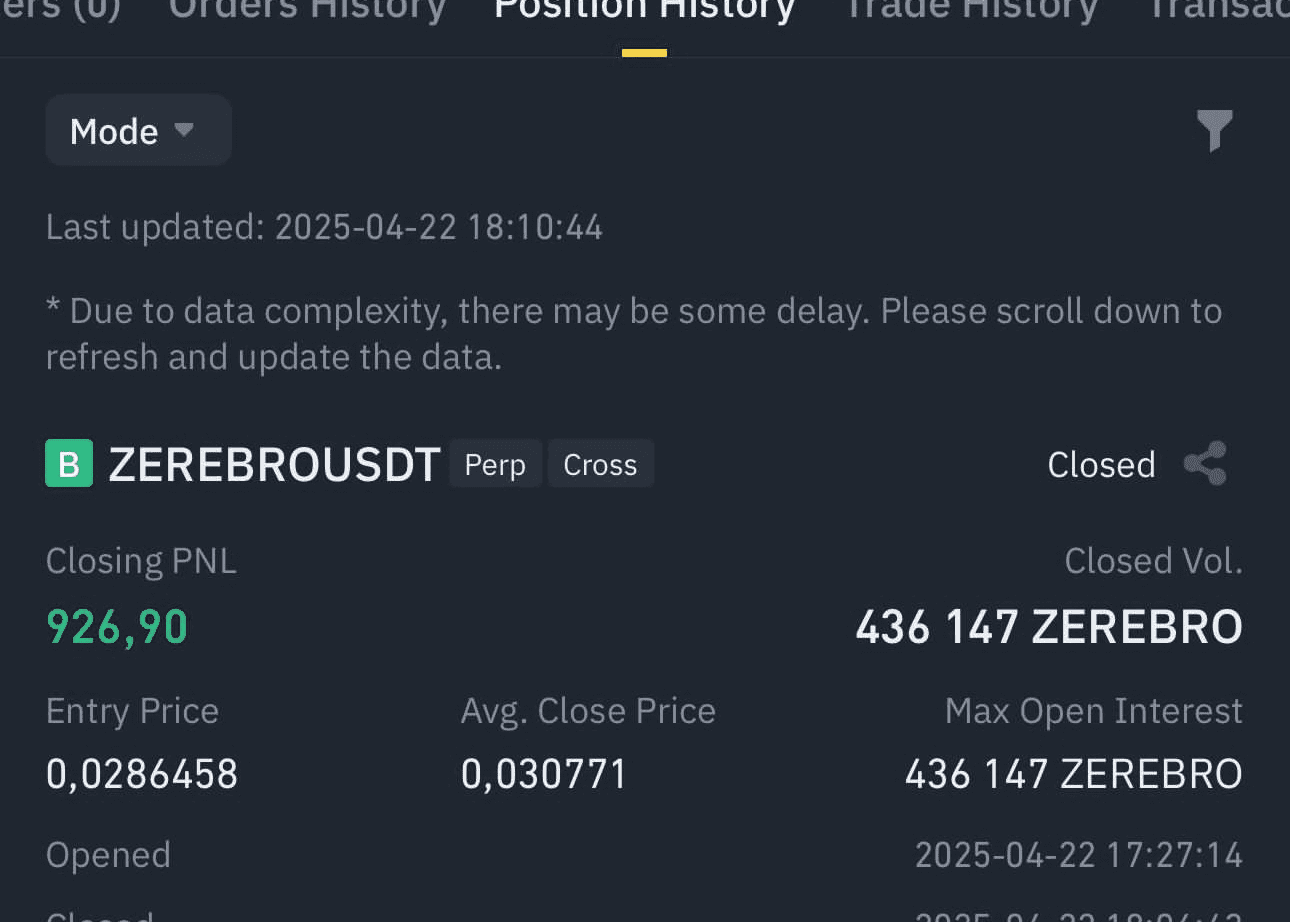Tap the Closed Vol. 436 147 ZEREBRO
This screenshot has width=1290, height=922.
pos(1049,627)
